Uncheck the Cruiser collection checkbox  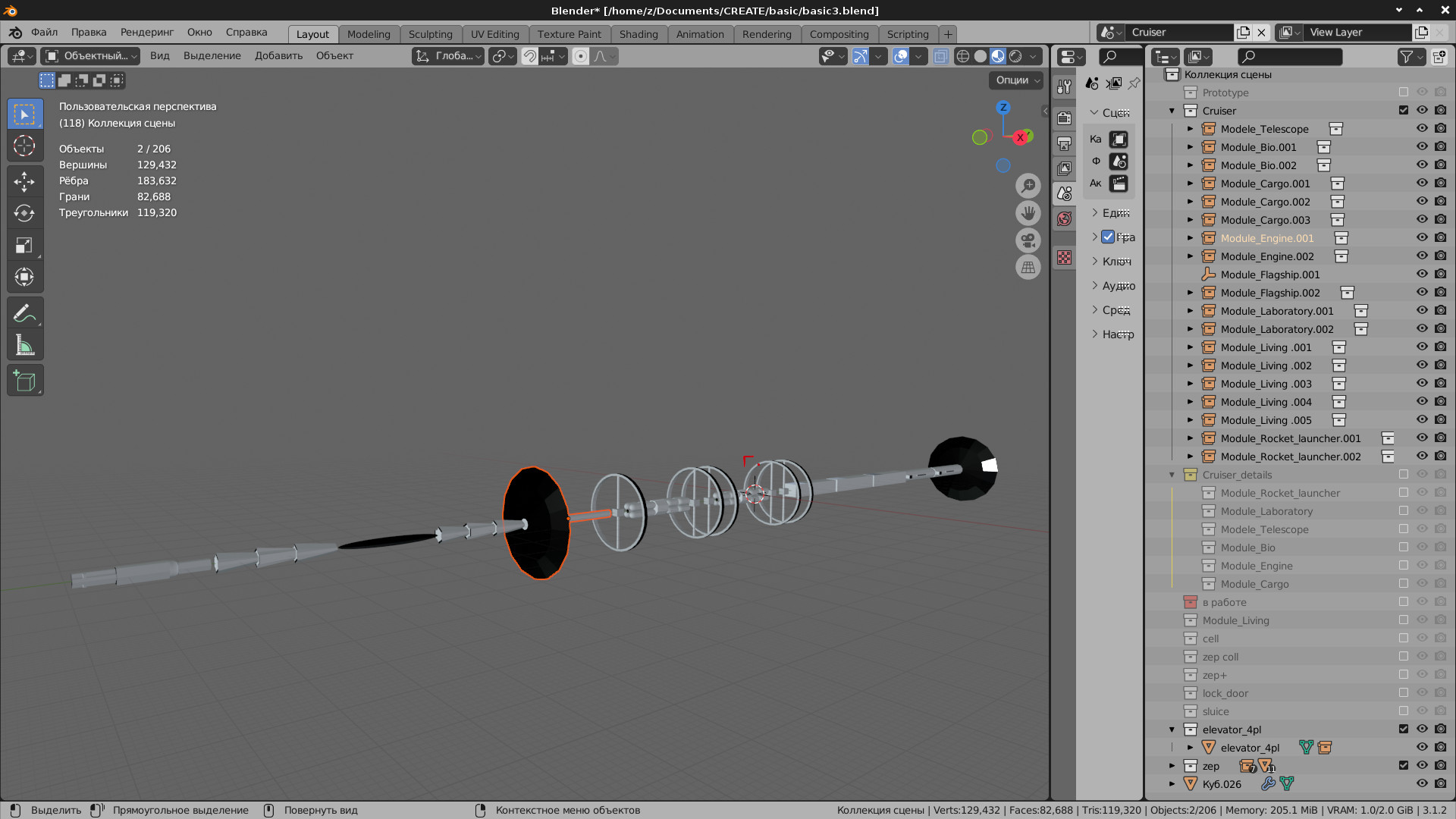pos(1404,111)
